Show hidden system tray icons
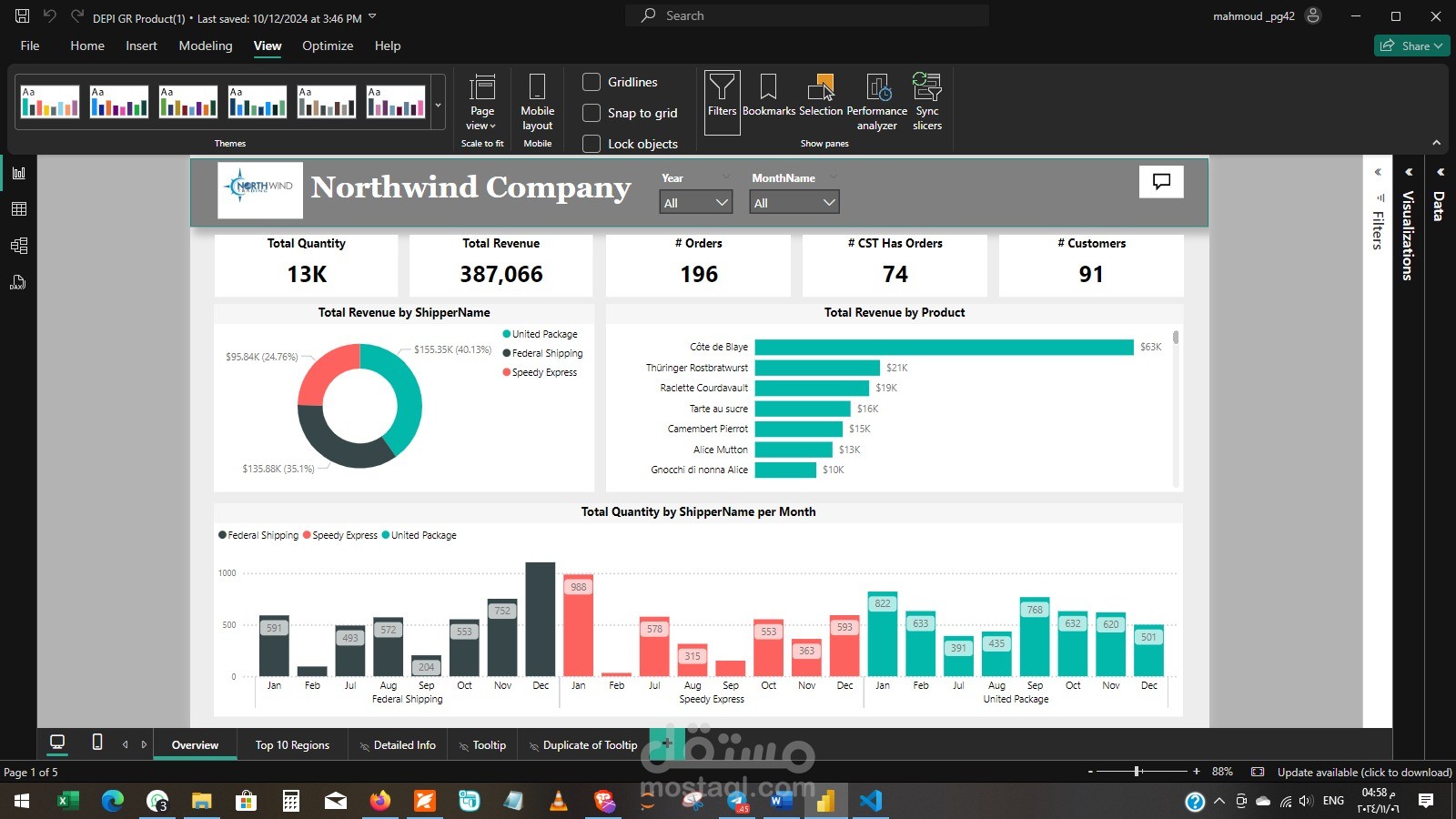Screen dimensions: 1456x819 pos(1219,801)
